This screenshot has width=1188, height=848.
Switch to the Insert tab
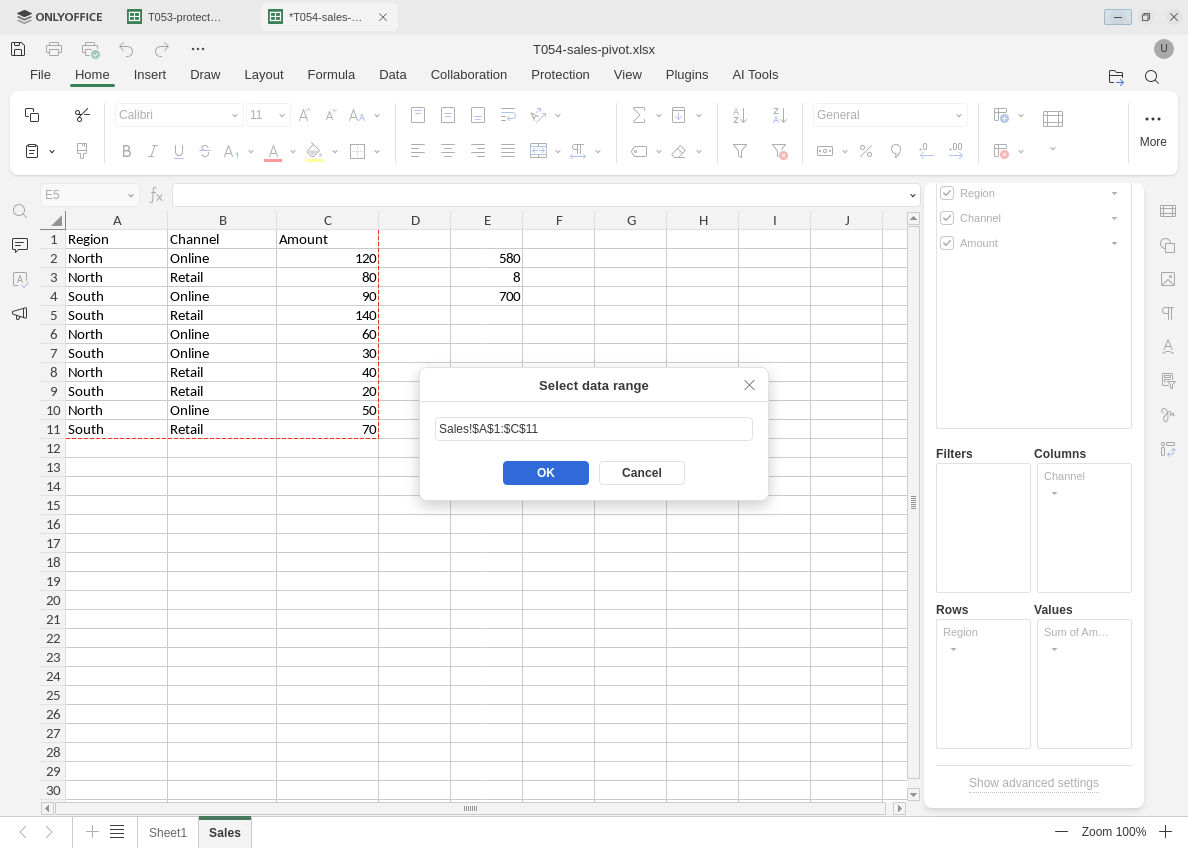pyautogui.click(x=149, y=75)
